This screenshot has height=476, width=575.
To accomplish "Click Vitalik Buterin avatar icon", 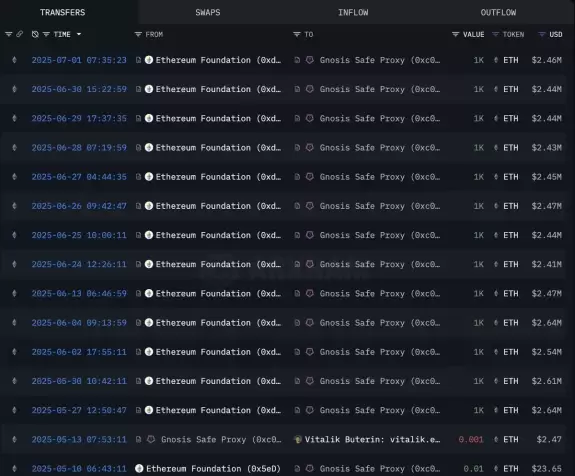I will point(298,439).
